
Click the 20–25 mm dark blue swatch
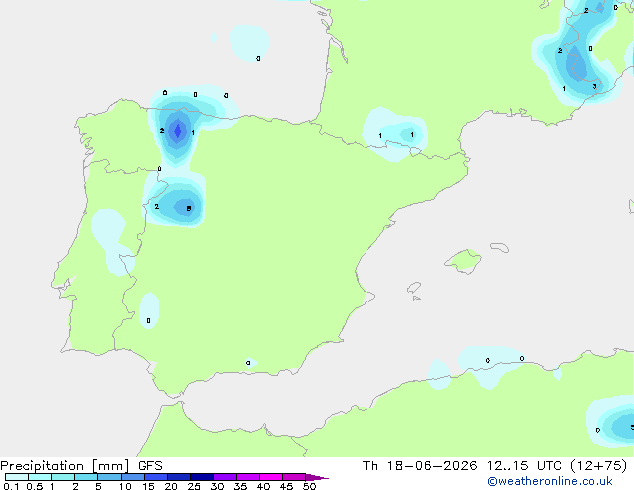pos(178,477)
